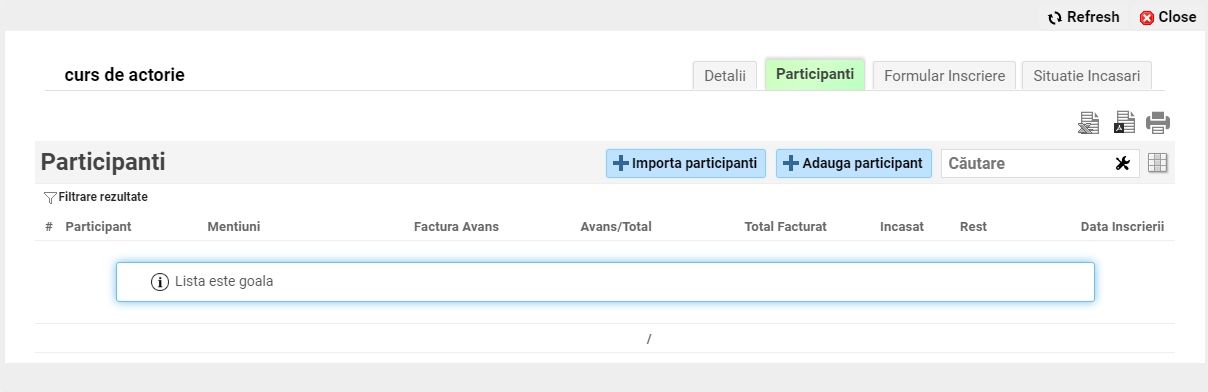Sort by Data Inscrierii column

[1123, 227]
